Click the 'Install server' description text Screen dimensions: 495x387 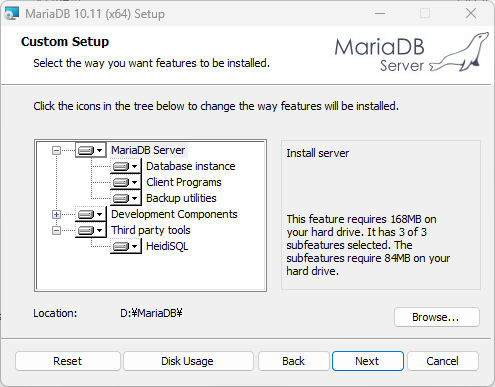click(x=317, y=153)
